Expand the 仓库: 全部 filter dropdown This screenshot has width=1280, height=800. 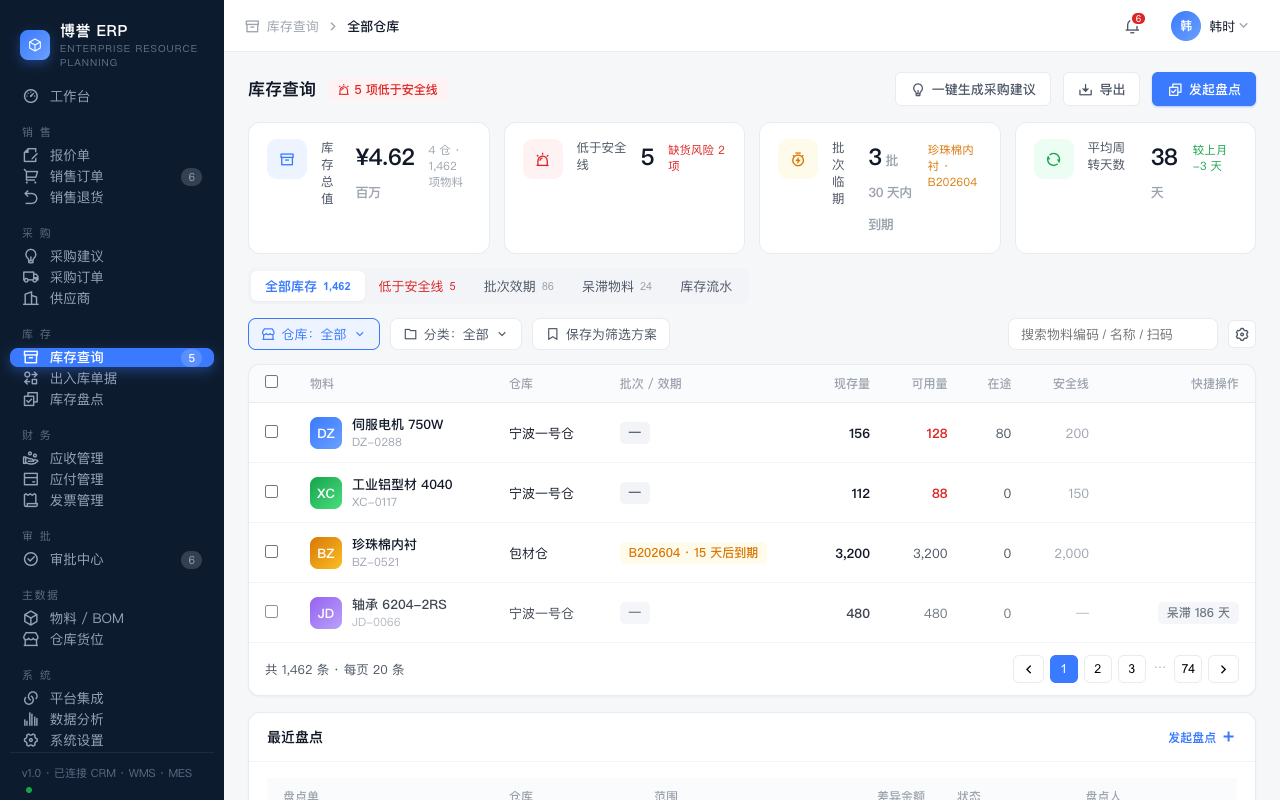314,334
